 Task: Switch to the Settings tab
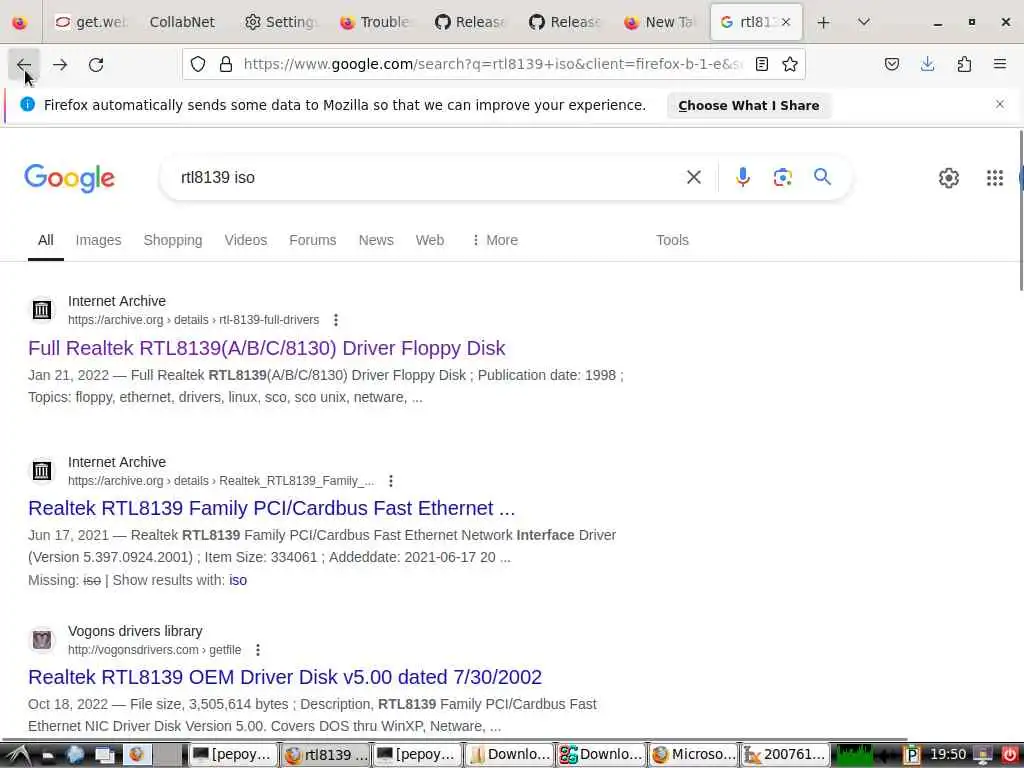(280, 22)
